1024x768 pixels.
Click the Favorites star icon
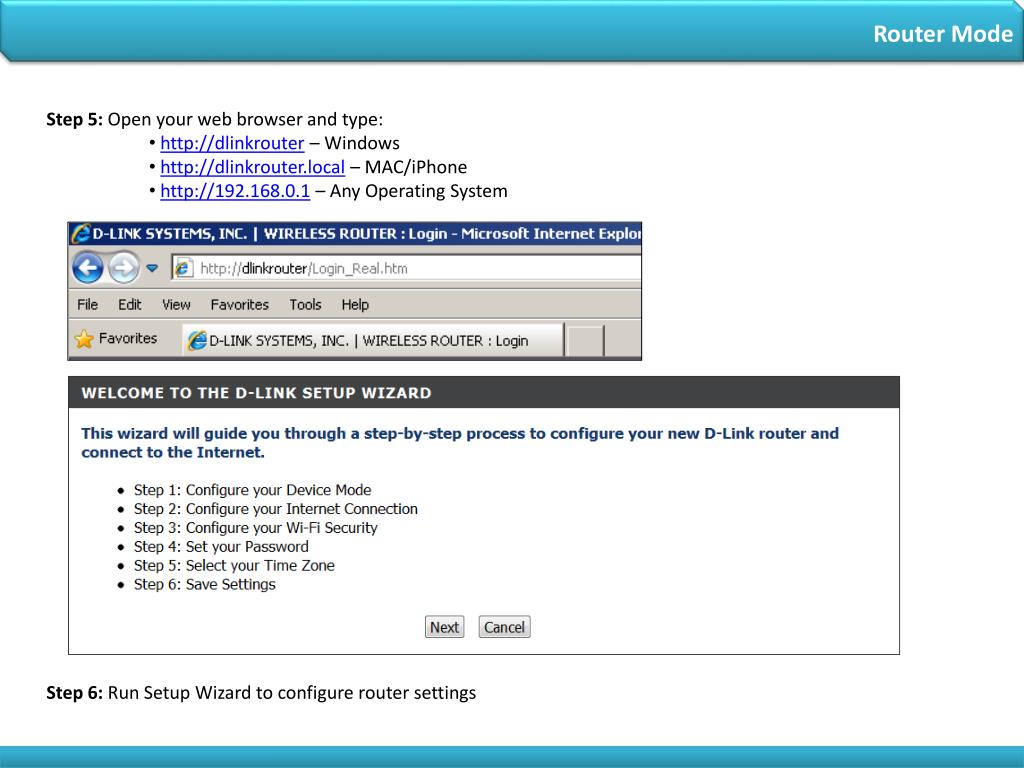point(84,339)
